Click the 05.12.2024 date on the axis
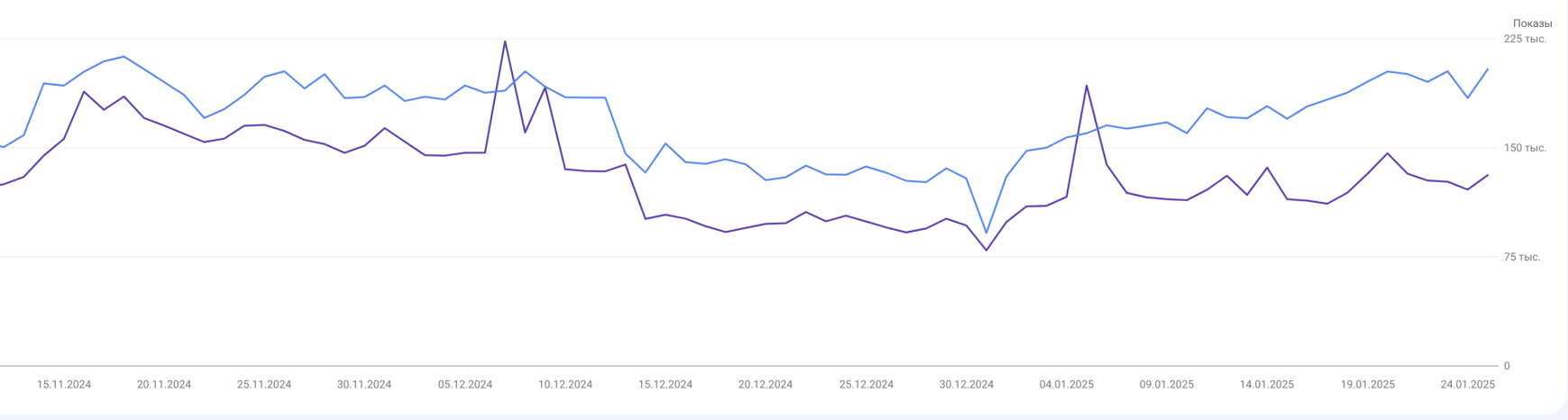 pyautogui.click(x=465, y=384)
